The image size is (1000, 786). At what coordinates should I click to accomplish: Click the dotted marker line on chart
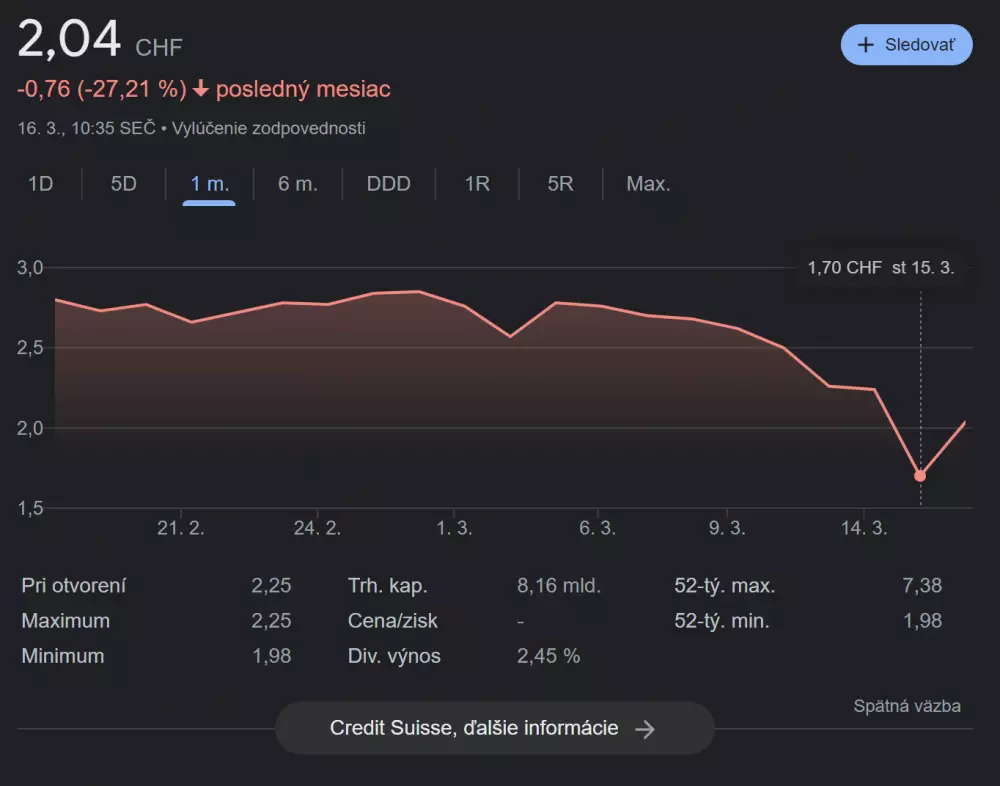[x=919, y=380]
